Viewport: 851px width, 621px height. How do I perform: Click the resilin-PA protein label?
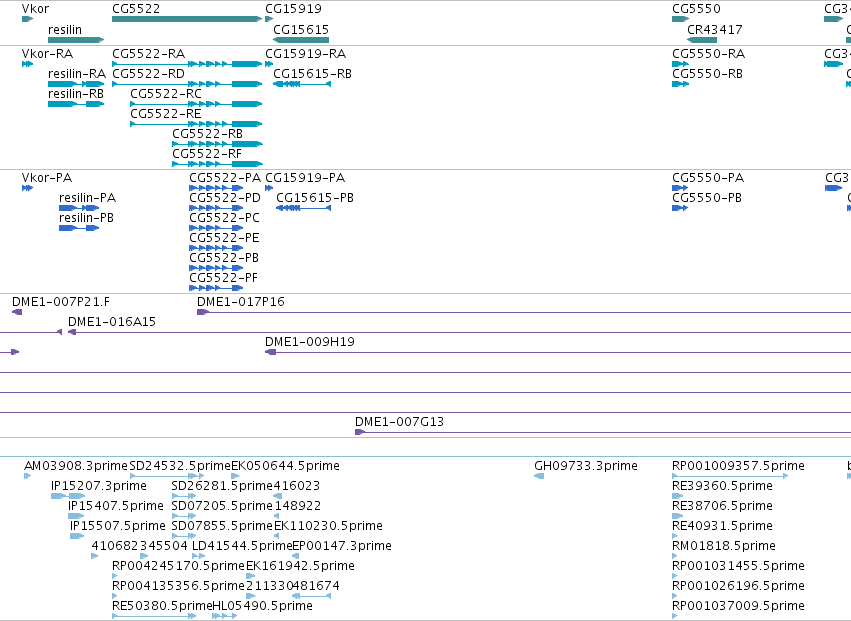[87, 198]
